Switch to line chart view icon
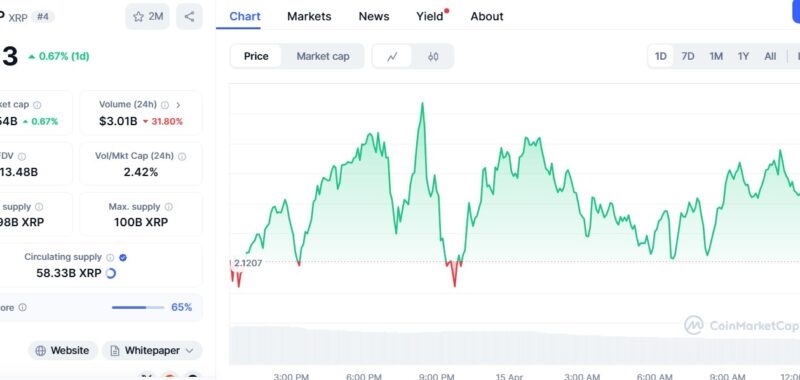 [x=392, y=56]
